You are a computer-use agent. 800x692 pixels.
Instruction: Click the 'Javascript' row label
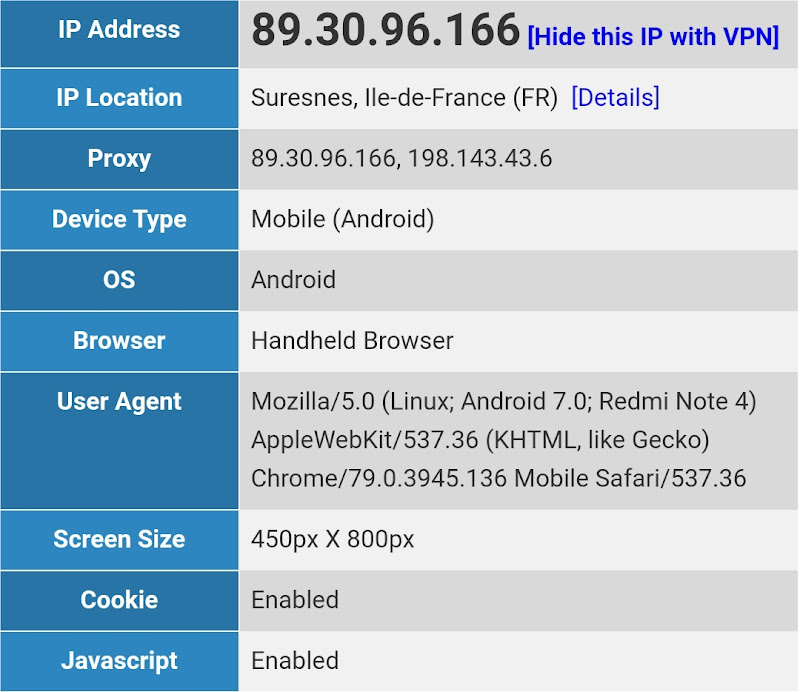(x=119, y=661)
